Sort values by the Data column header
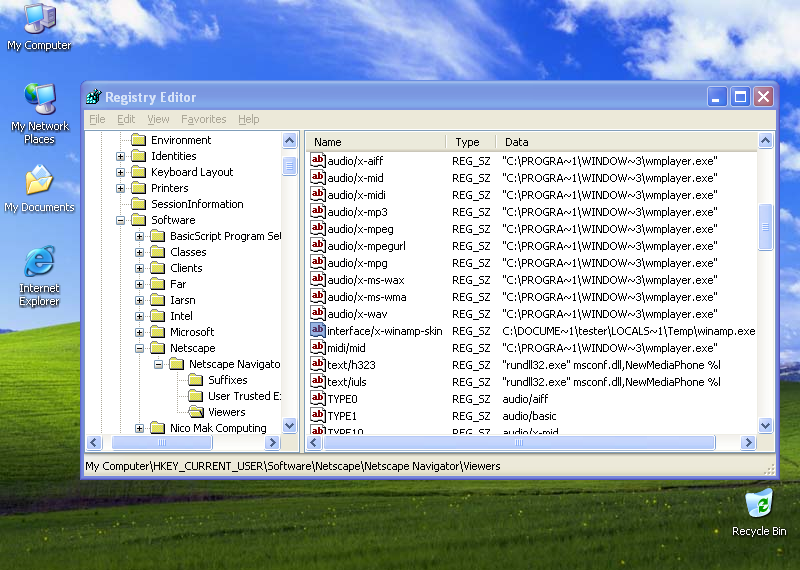Screen dimensions: 800x570 click(x=627, y=142)
